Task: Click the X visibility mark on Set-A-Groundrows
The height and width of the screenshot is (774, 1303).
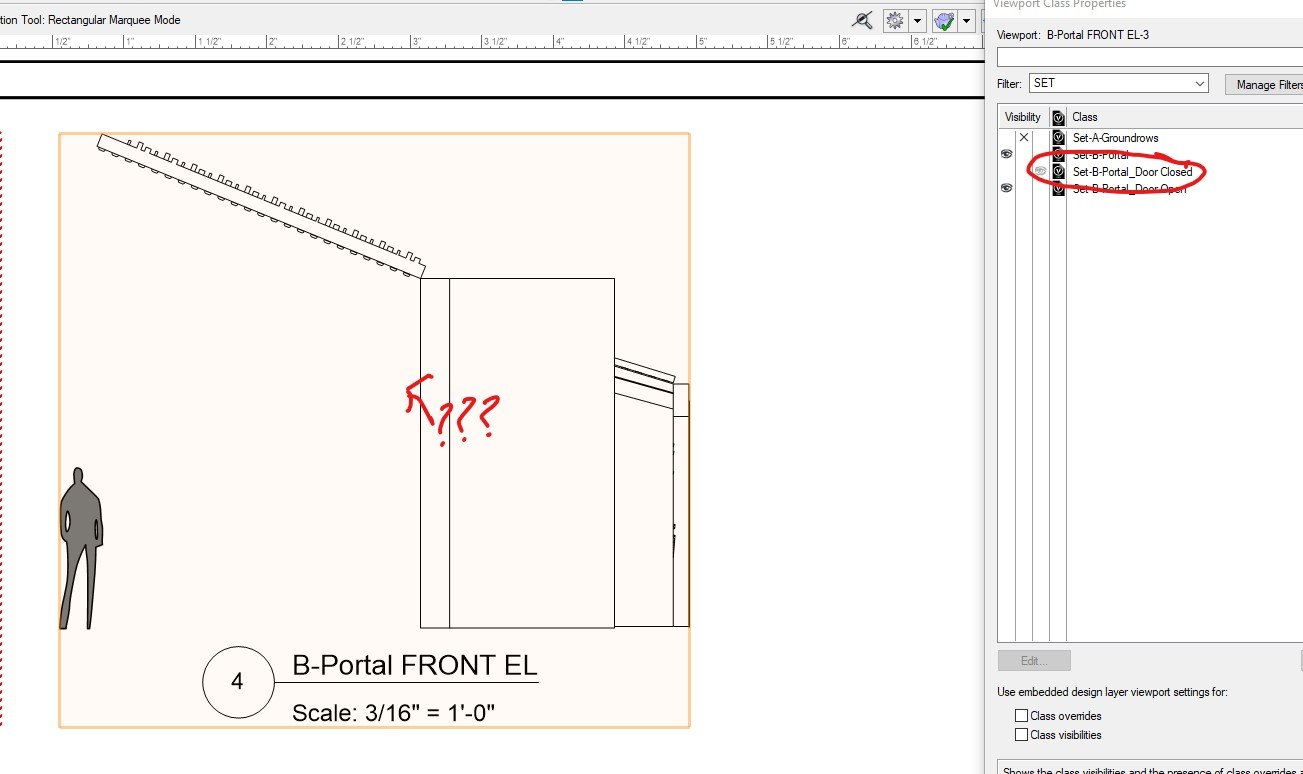Action: click(1023, 137)
